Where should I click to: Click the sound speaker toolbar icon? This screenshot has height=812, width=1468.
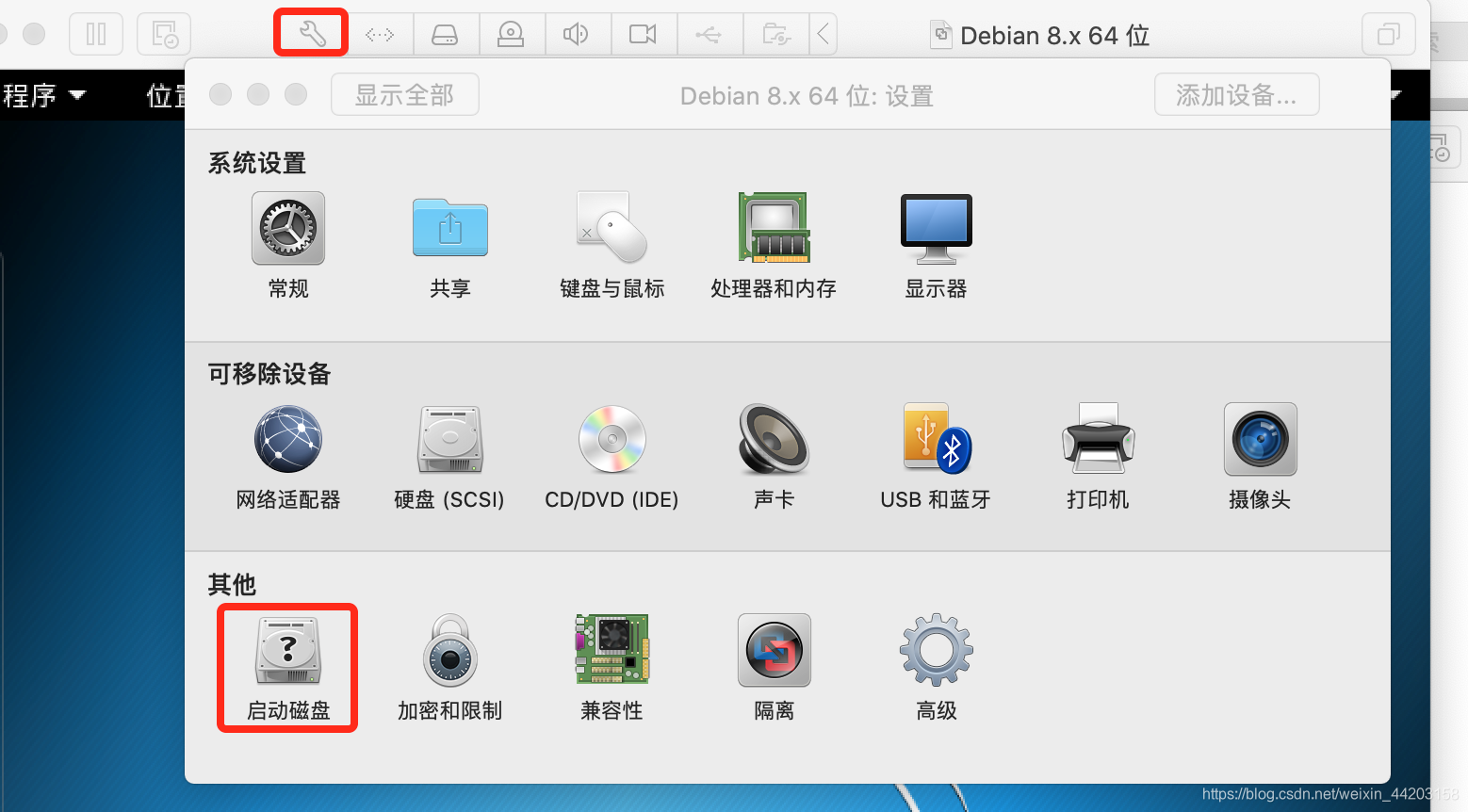click(x=577, y=35)
